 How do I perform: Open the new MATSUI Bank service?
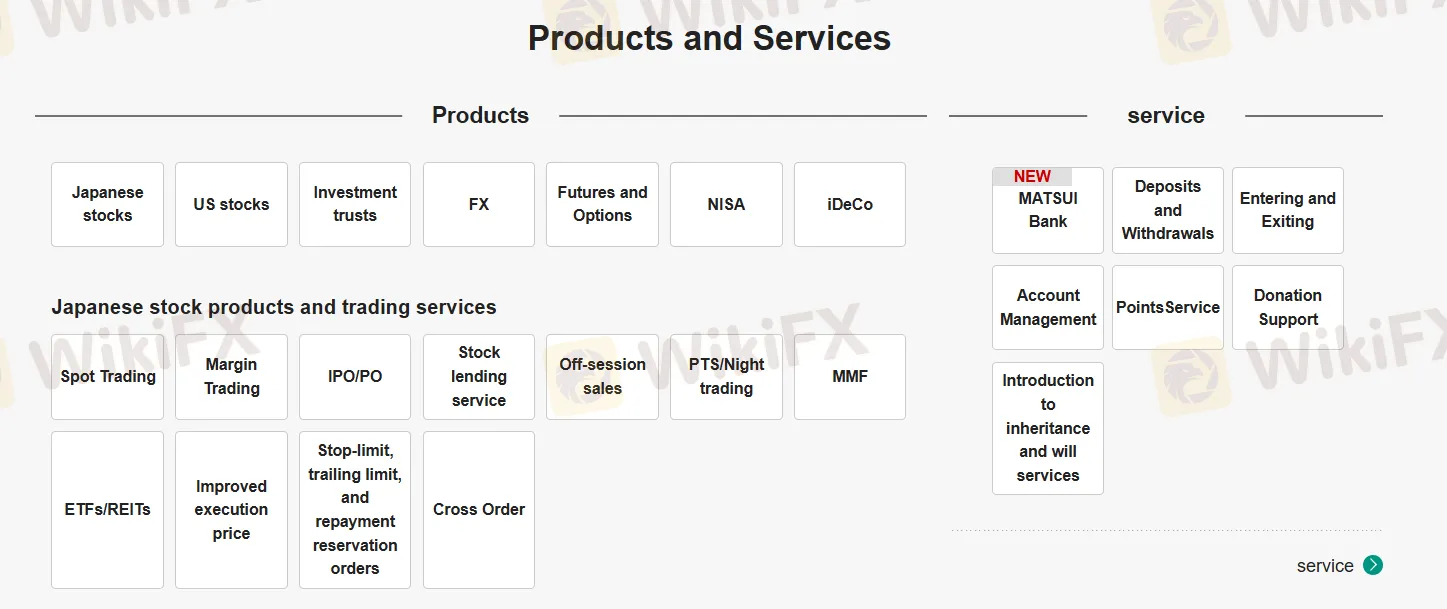1048,210
